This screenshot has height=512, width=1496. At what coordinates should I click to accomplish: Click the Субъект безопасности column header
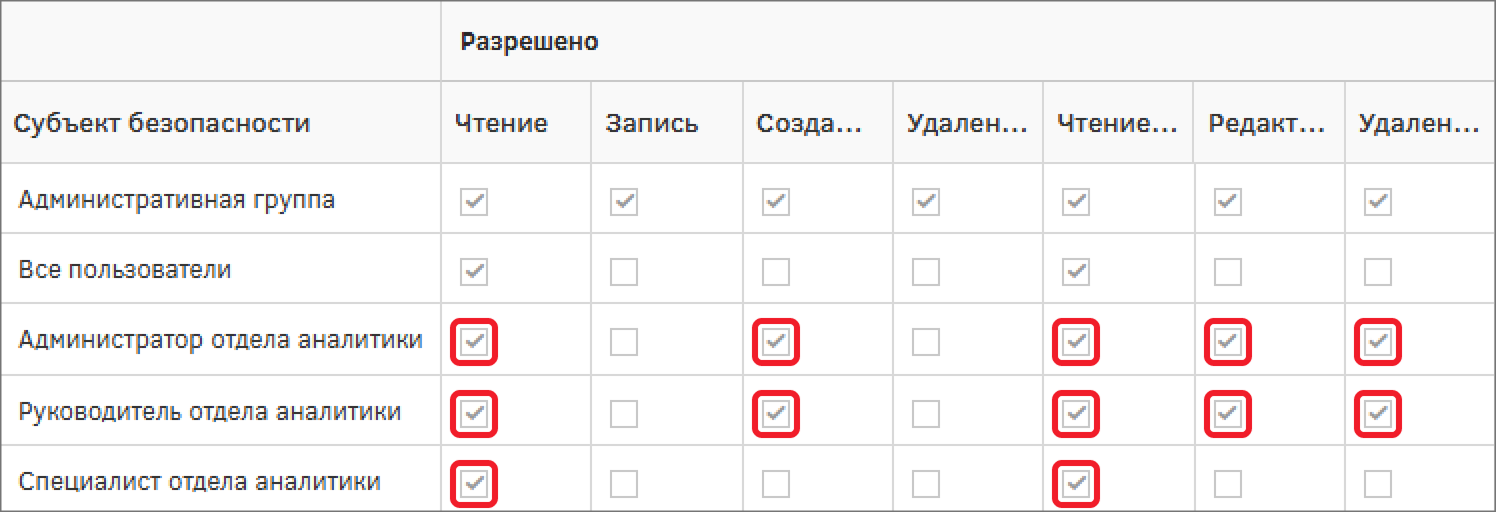[162, 124]
